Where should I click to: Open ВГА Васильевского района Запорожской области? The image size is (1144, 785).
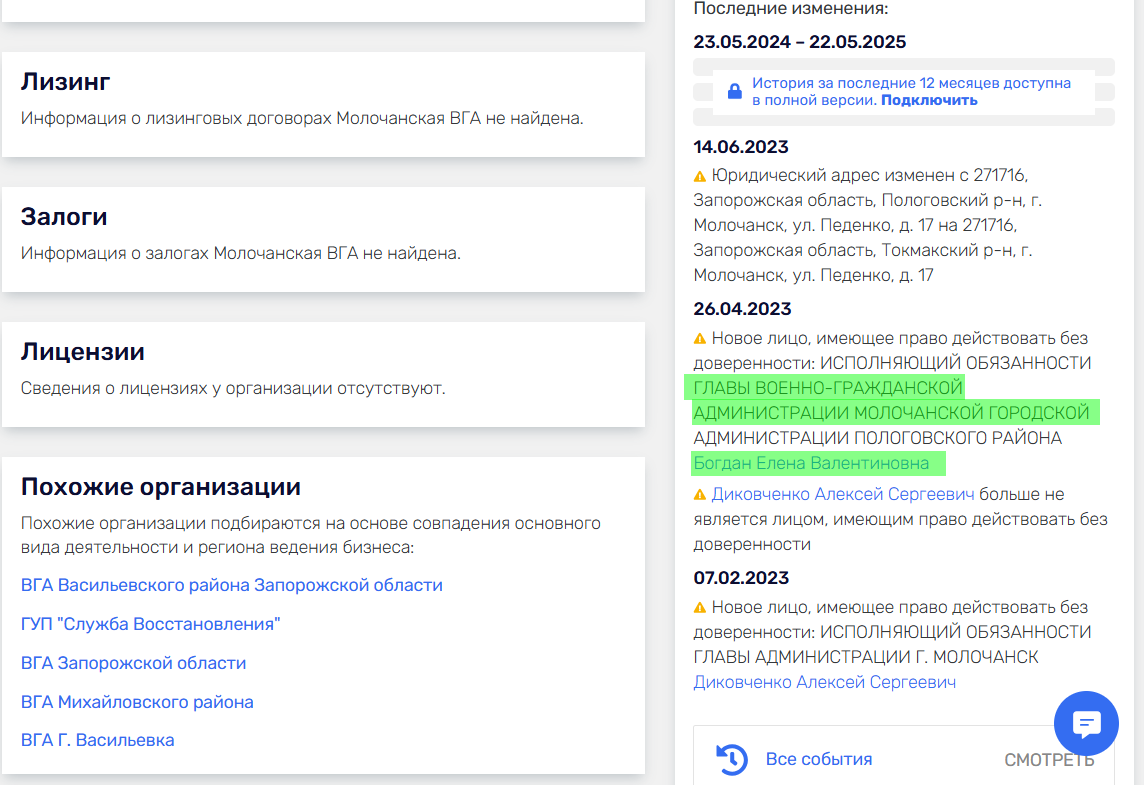[x=232, y=585]
